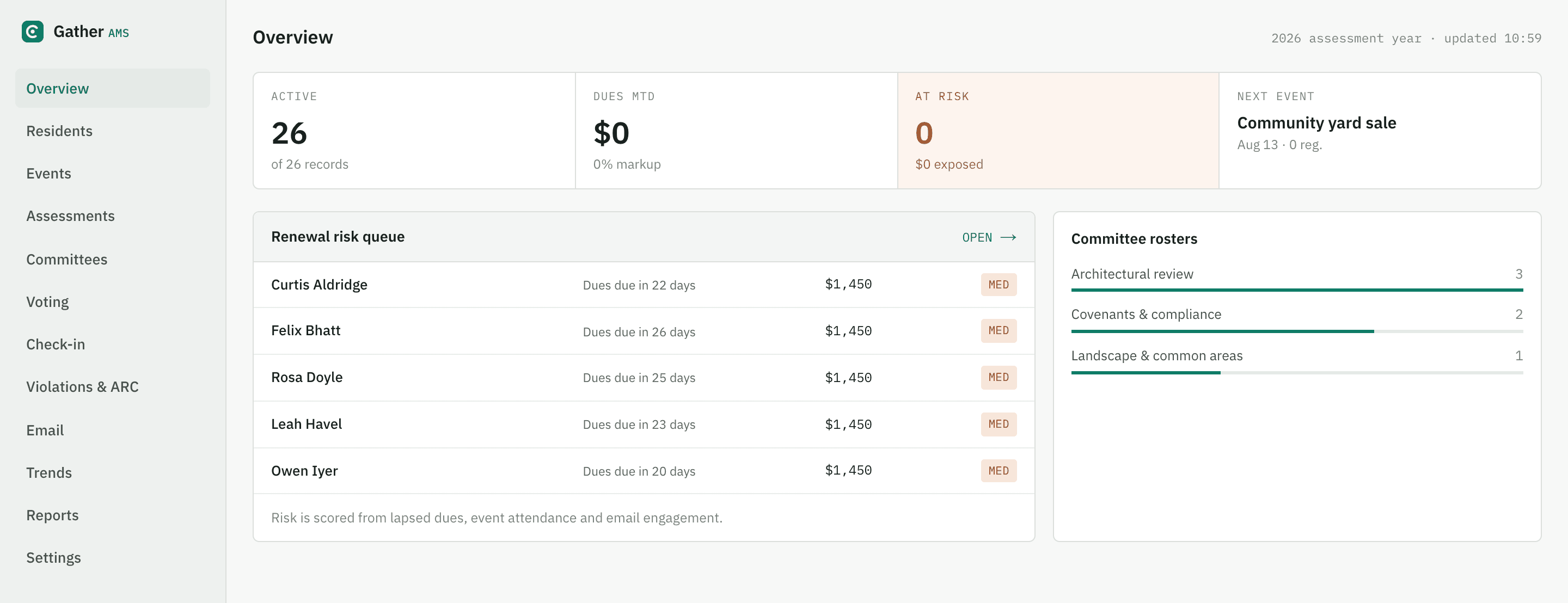Click the $1,450 amount for Rosa Doyle
The image size is (1568, 603).
[x=849, y=378]
